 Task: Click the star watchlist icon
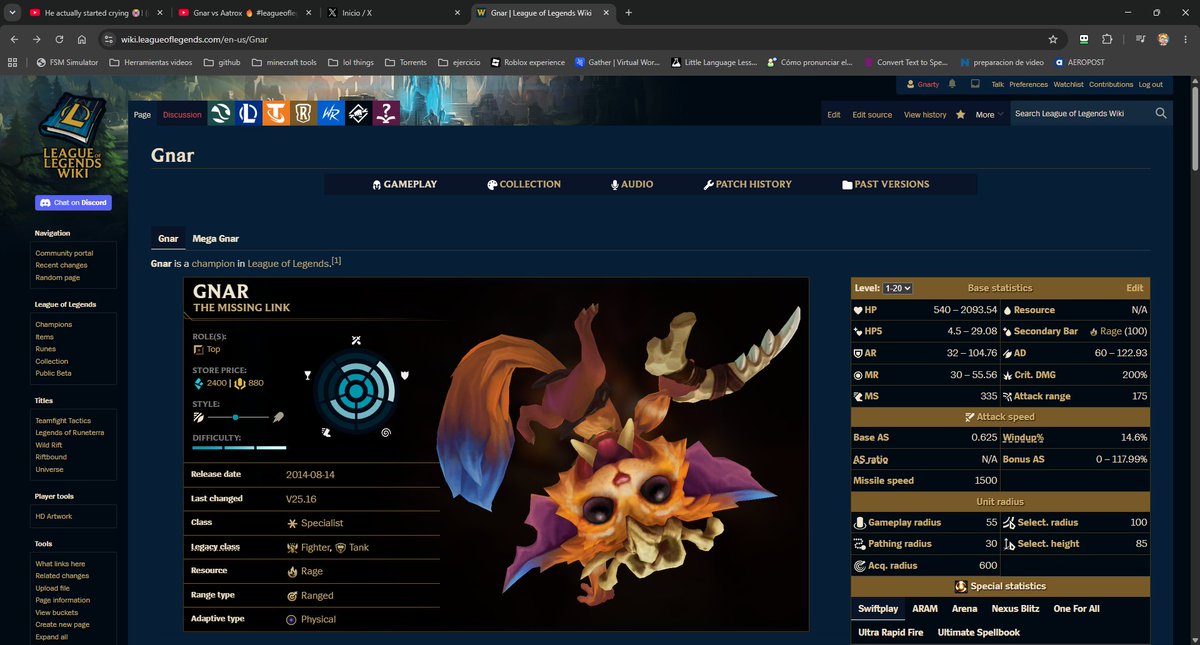click(960, 114)
